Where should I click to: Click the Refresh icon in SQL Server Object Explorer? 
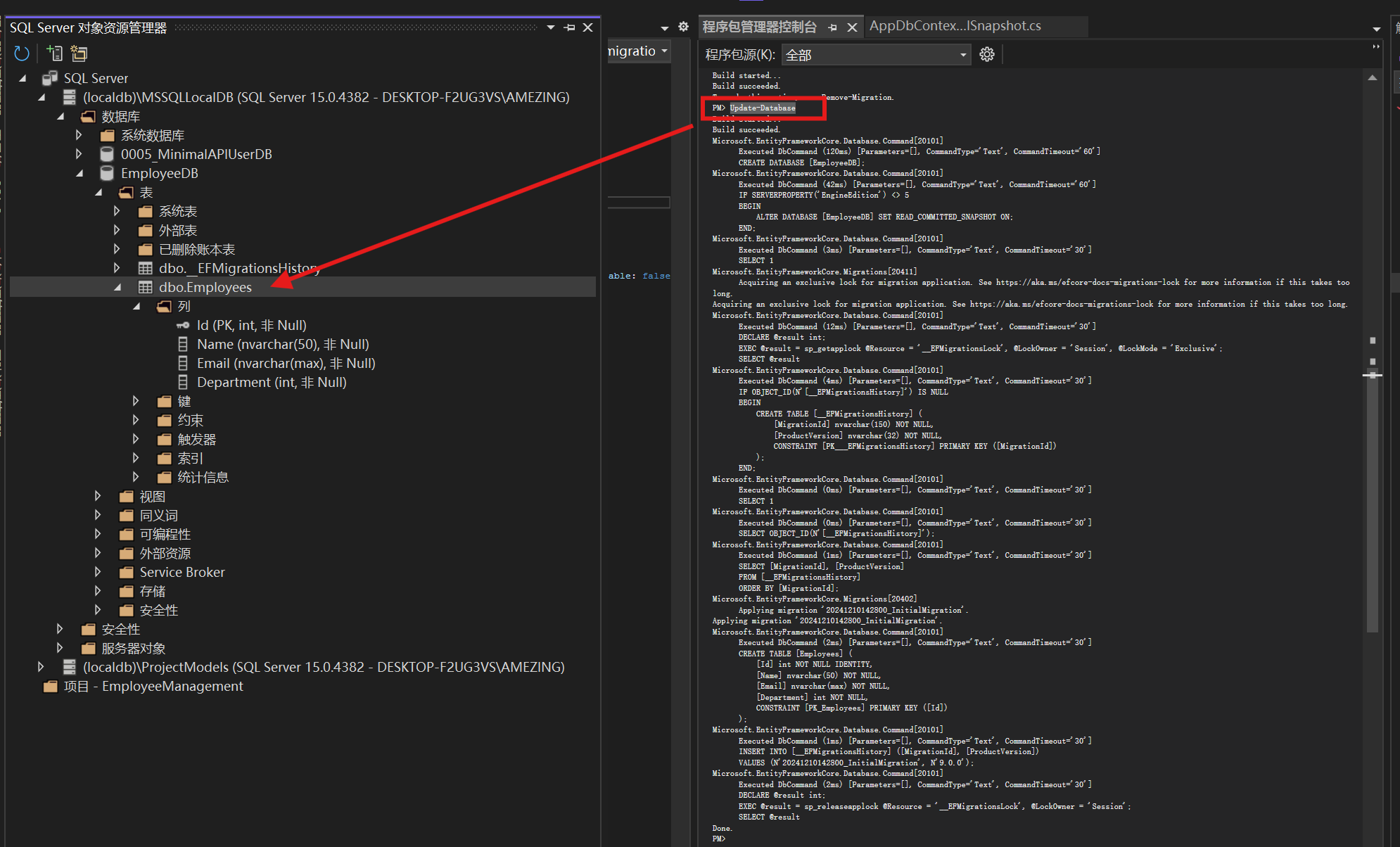click(x=21, y=53)
